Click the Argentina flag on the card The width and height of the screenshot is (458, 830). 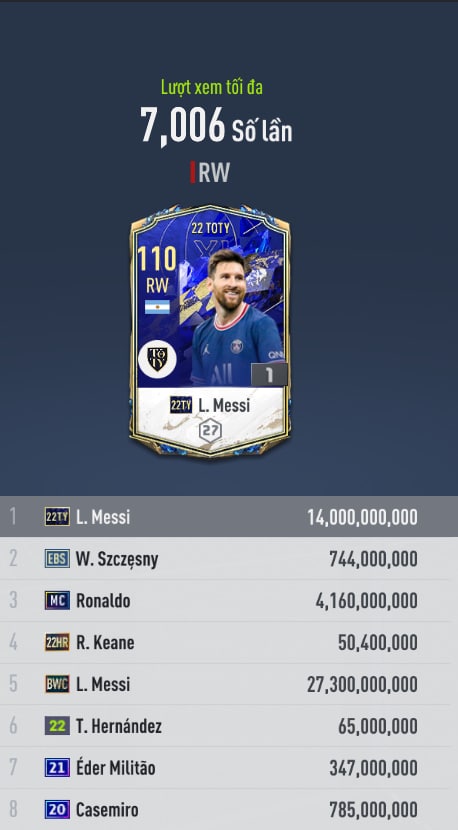157,307
